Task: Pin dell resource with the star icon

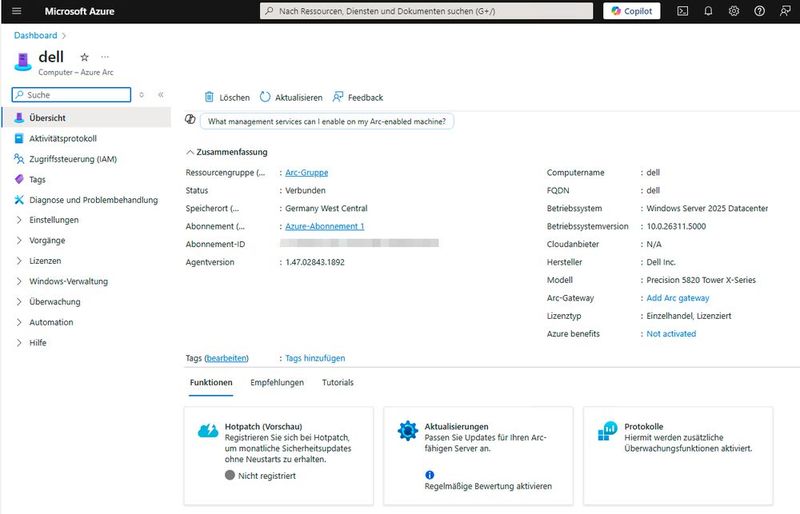Action: pos(85,57)
